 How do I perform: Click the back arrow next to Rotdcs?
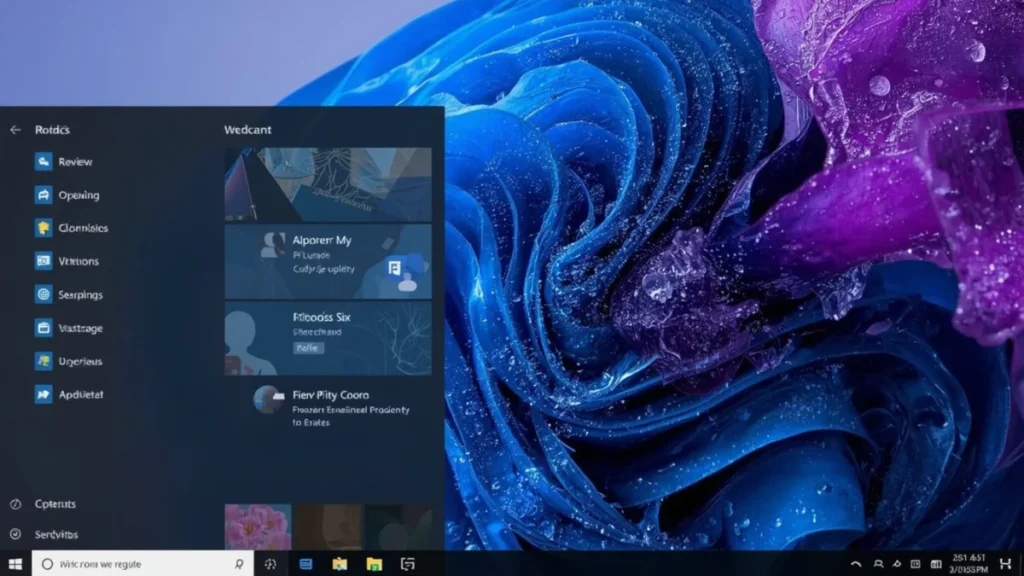pos(16,130)
